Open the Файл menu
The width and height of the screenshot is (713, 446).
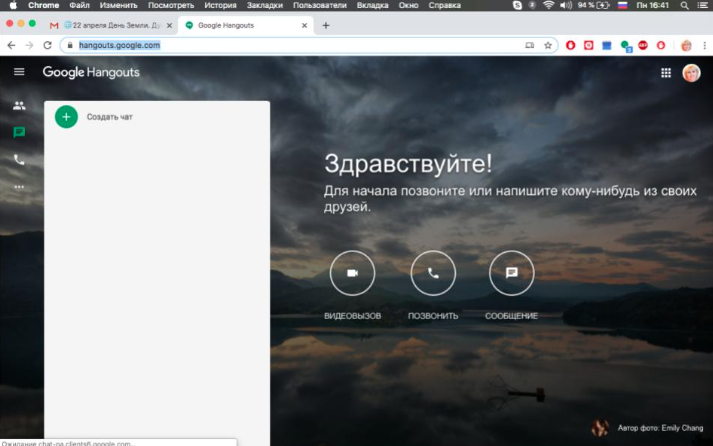point(79,5)
